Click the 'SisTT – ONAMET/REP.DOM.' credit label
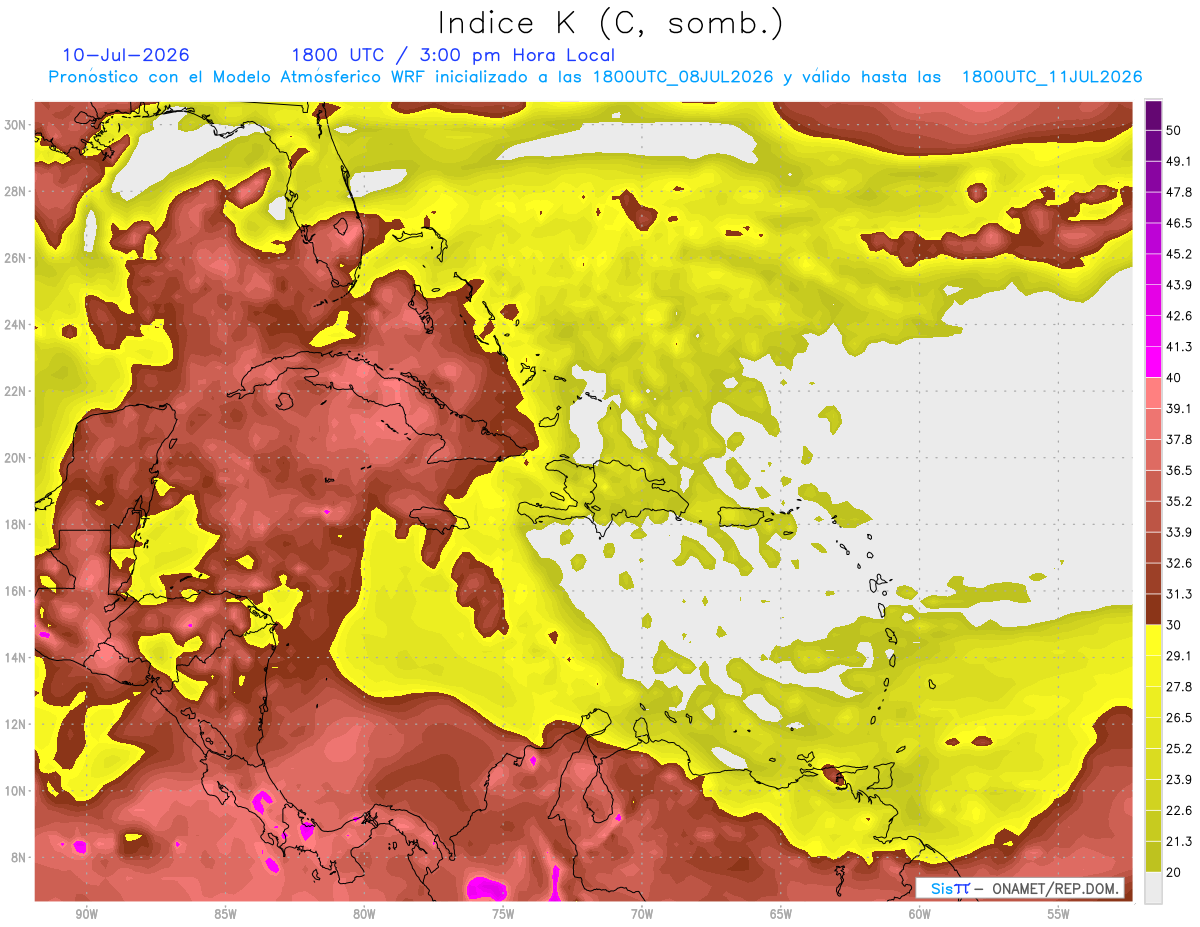Screen dimensions: 1200x927 pyautogui.click(x=1020, y=888)
